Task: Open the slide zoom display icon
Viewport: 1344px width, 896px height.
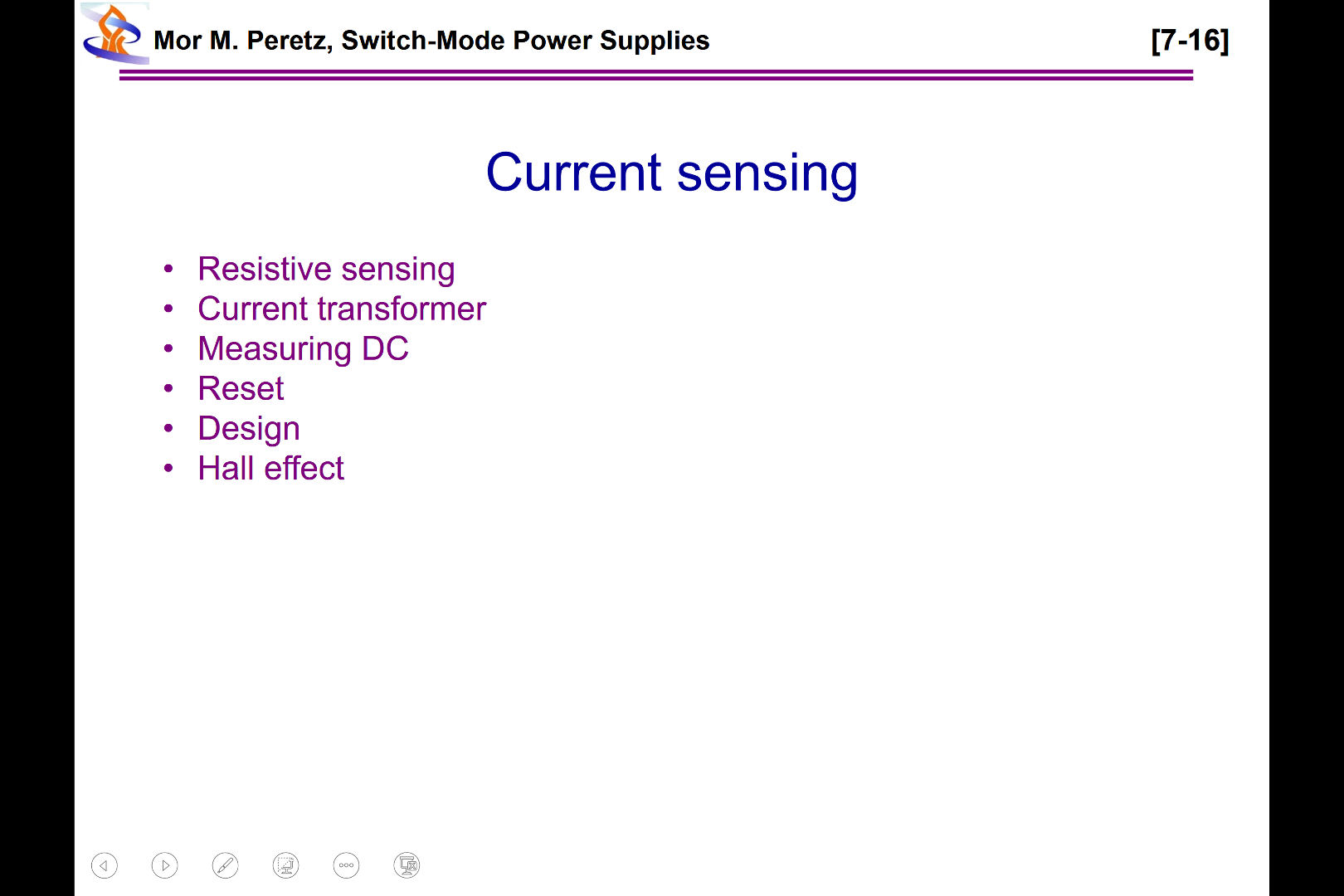Action: (x=286, y=865)
